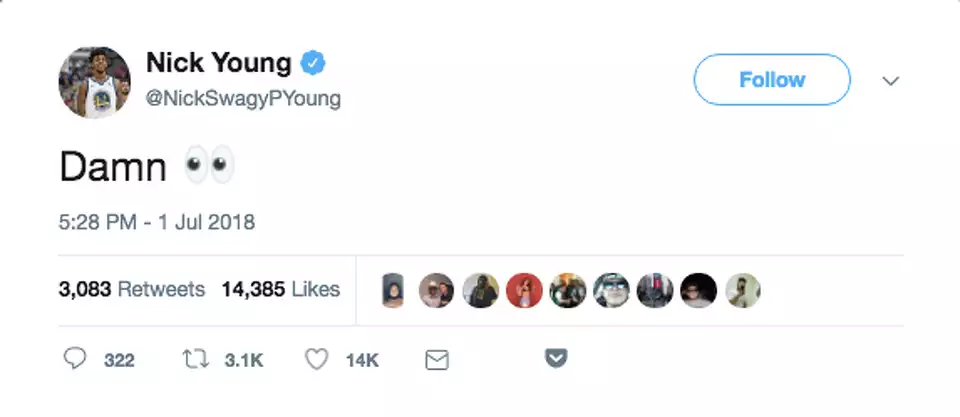Open the tweet options chevron menu
Screen dimensions: 960x417
[890, 80]
